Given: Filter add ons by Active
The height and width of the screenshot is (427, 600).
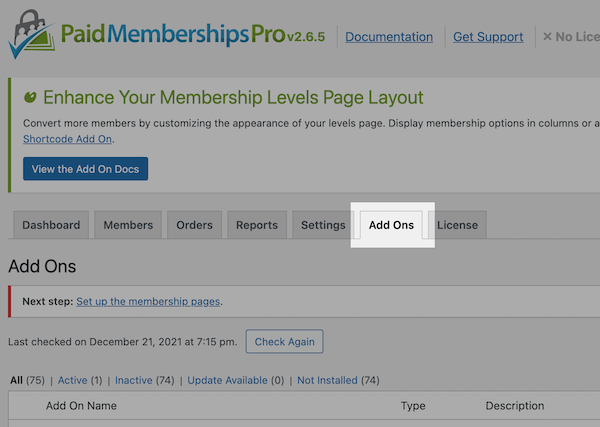Looking at the screenshot, I should click(72, 380).
